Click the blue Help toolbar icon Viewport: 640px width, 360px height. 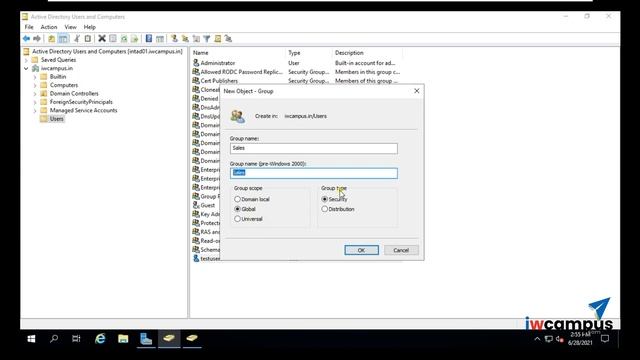149,38
